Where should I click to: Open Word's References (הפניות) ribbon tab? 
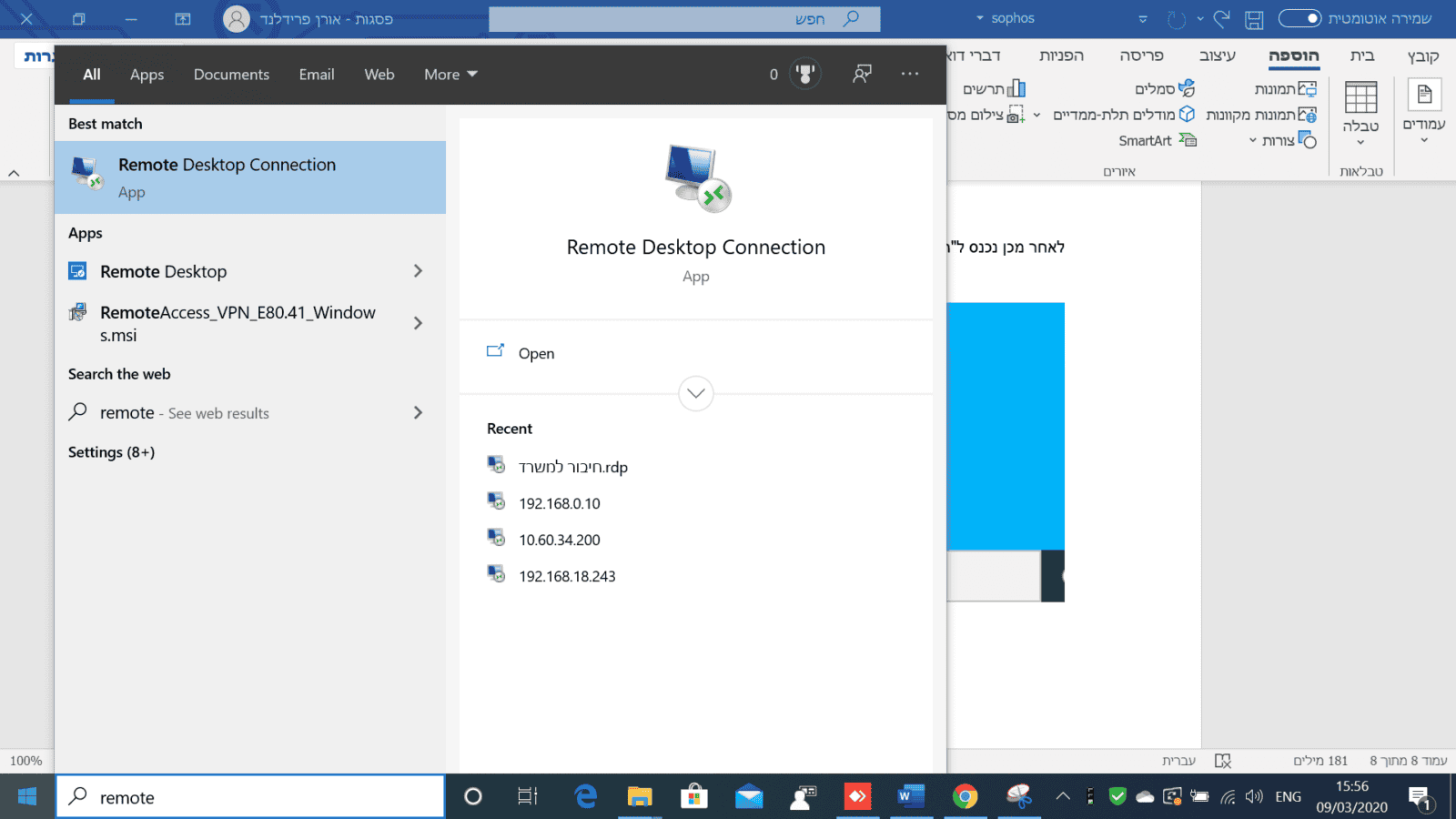pos(1061,56)
